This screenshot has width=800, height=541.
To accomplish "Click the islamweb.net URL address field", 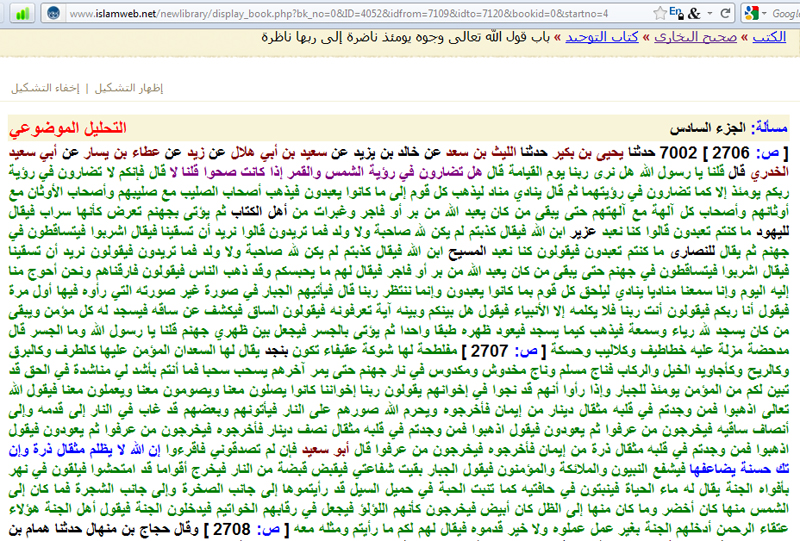I will click(338, 14).
